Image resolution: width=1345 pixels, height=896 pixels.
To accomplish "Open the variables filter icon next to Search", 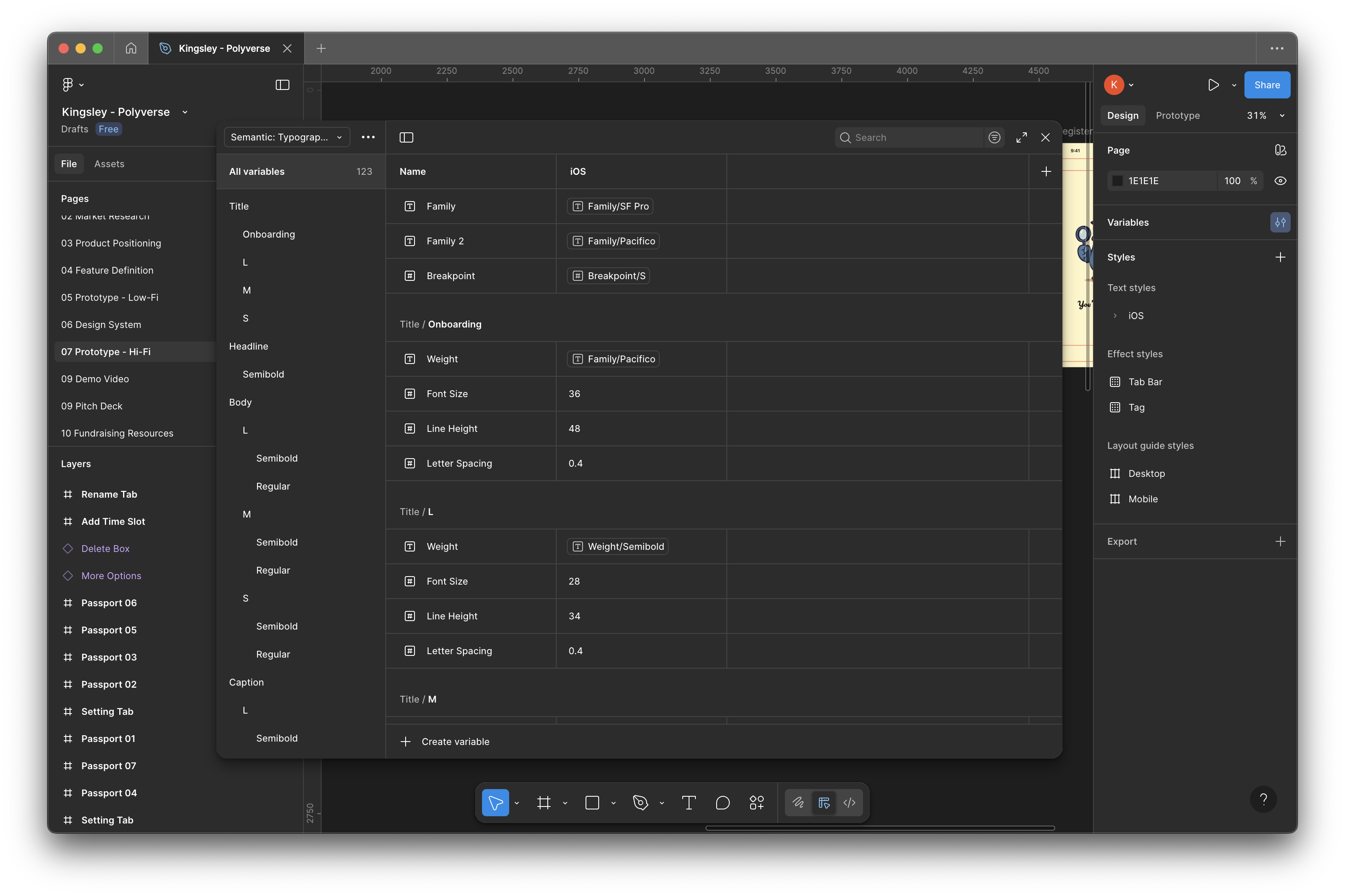I will pyautogui.click(x=994, y=137).
